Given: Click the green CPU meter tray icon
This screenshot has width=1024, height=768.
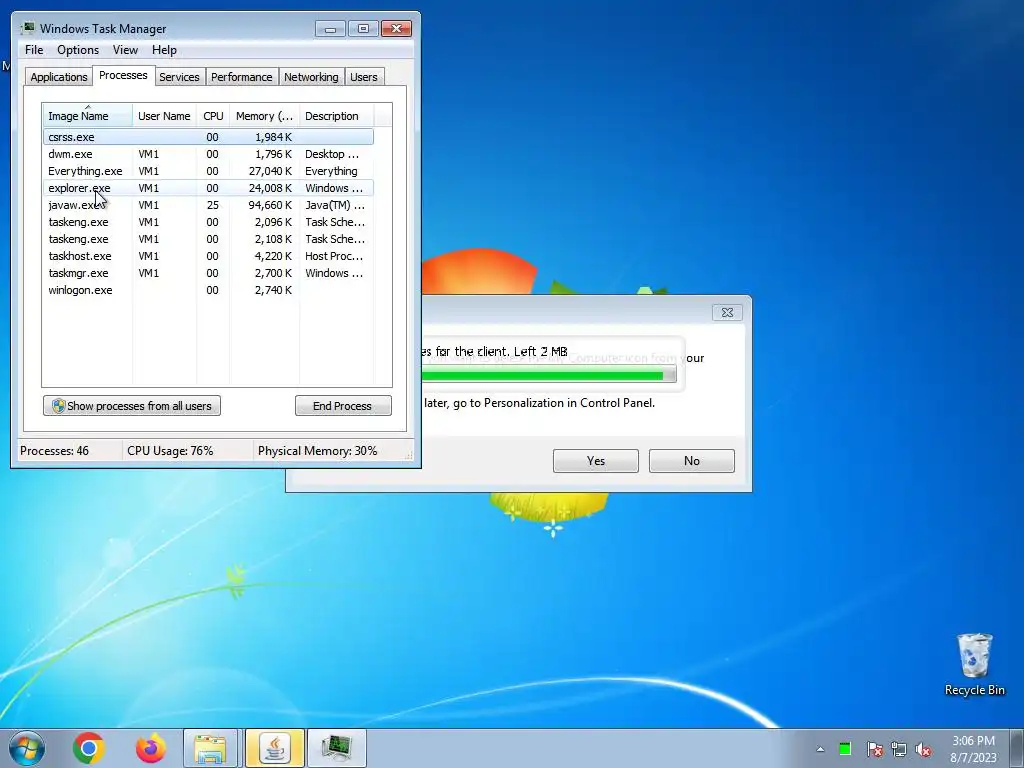Looking at the screenshot, I should click(845, 749).
